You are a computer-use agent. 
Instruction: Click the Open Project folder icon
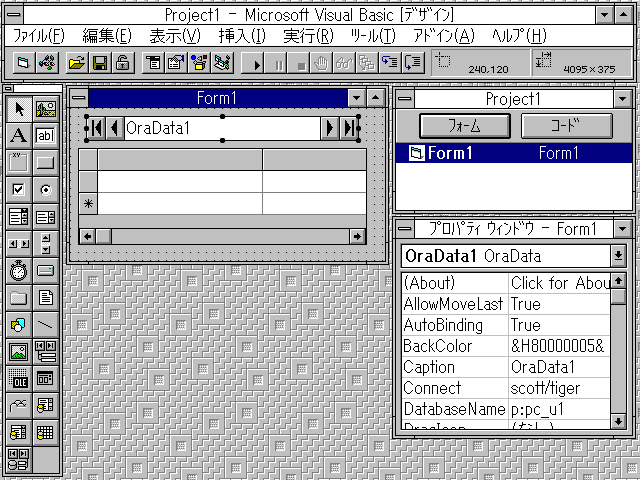(x=76, y=63)
